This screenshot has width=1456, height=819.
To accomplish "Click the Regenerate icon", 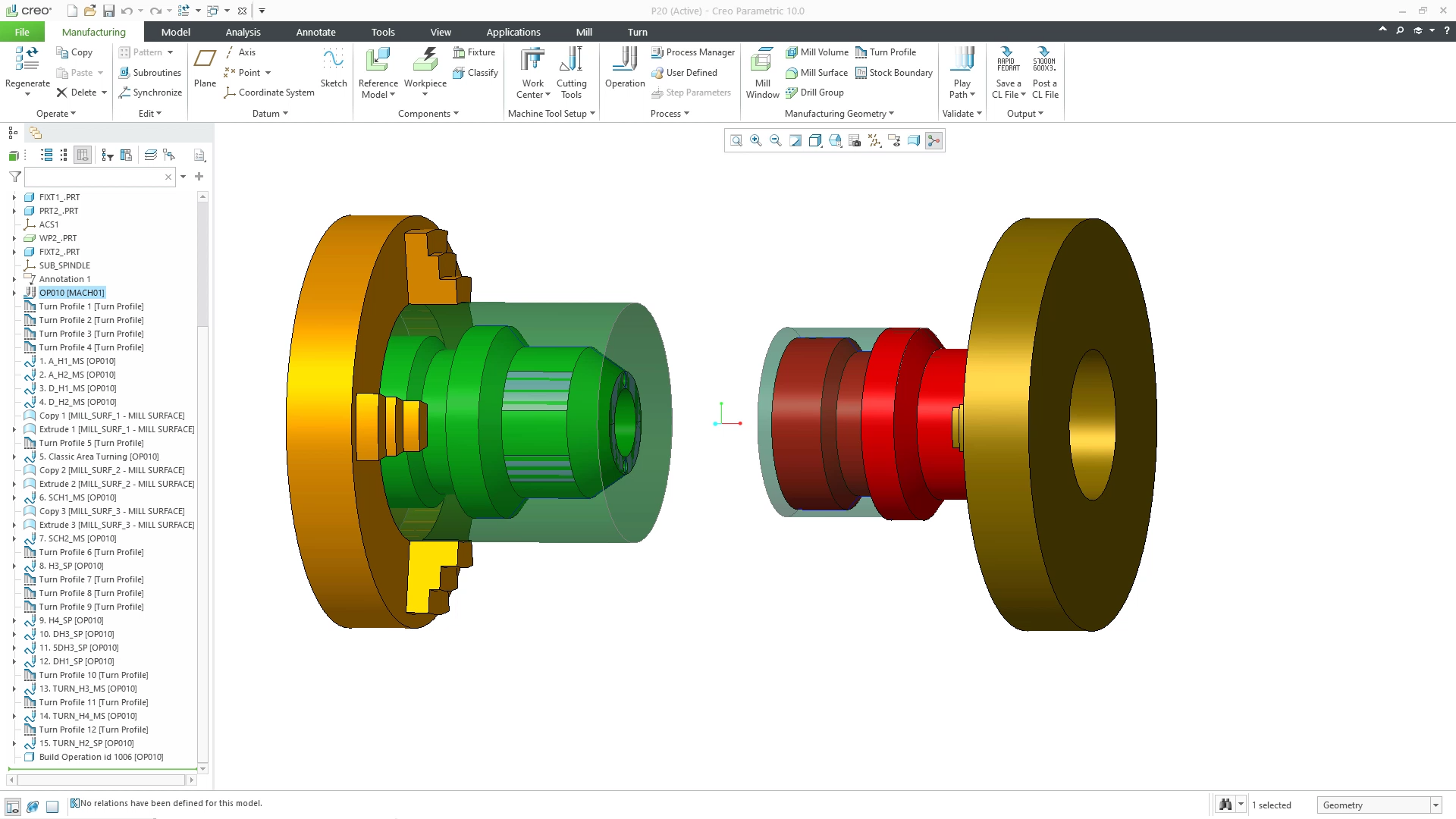I will 27,59.
